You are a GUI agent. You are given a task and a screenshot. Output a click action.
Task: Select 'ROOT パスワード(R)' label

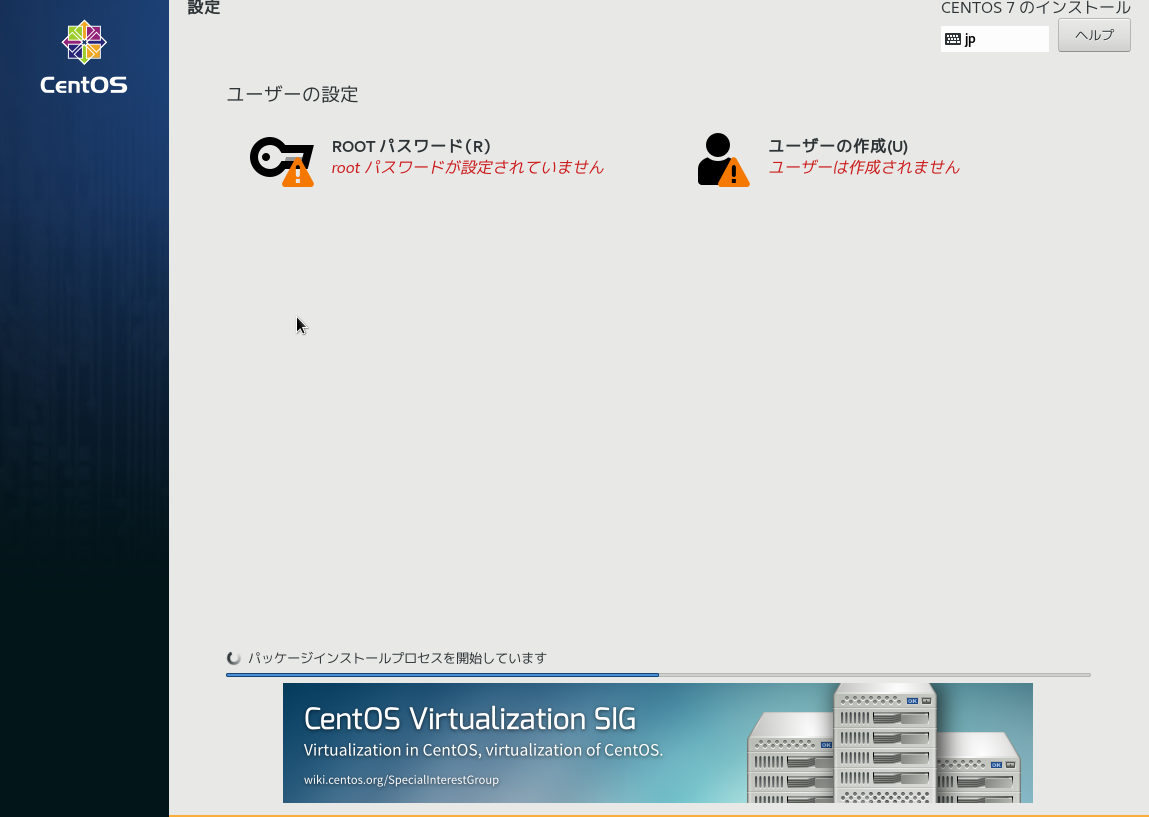click(x=411, y=146)
